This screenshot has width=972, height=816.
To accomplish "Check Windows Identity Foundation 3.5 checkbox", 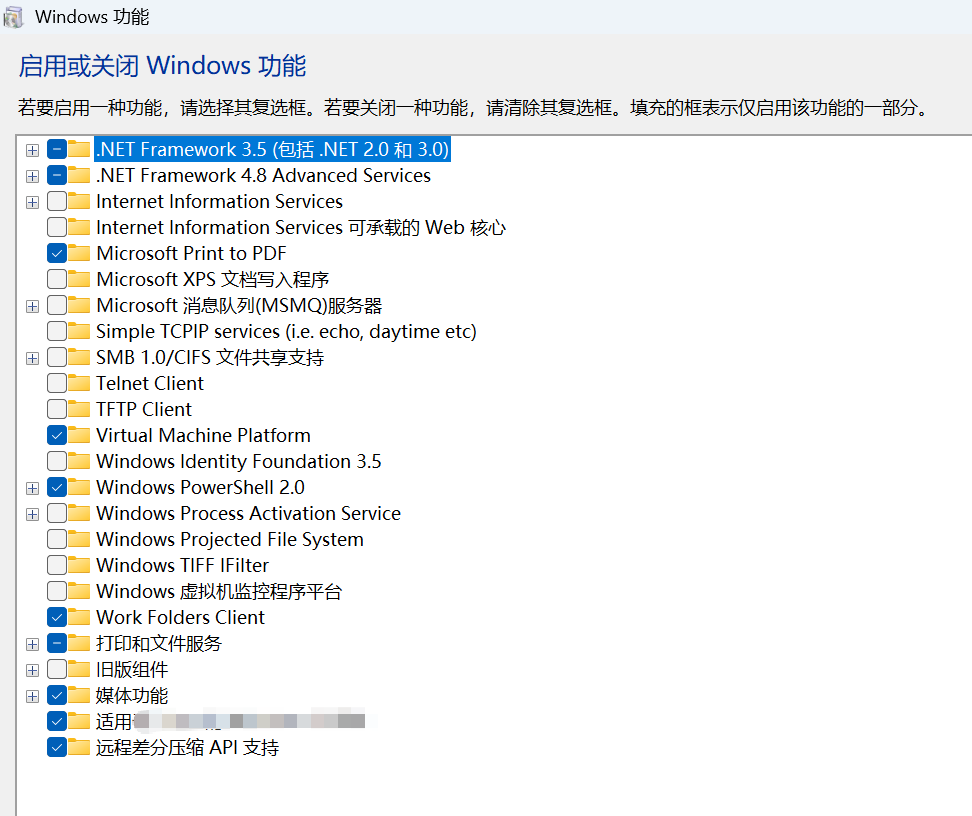I will coord(57,462).
